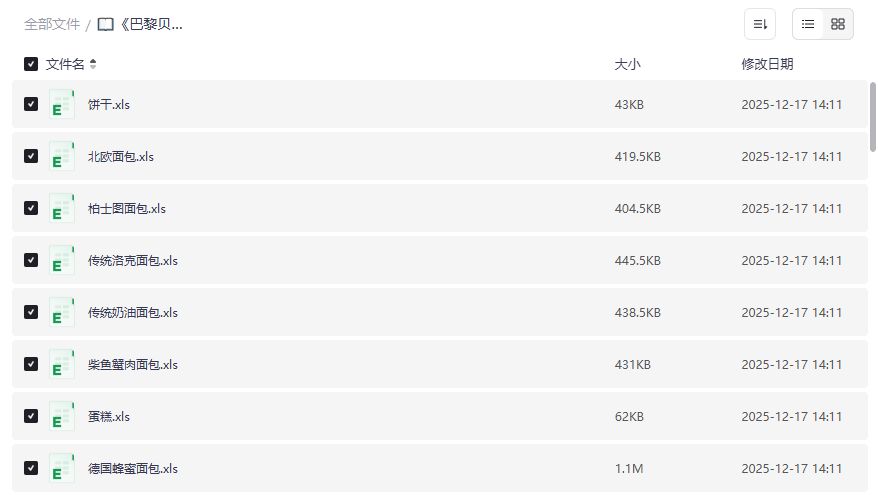The width and height of the screenshot is (878, 495).
Task: Toggle the select-all checkbox in header
Action: [x=31, y=64]
